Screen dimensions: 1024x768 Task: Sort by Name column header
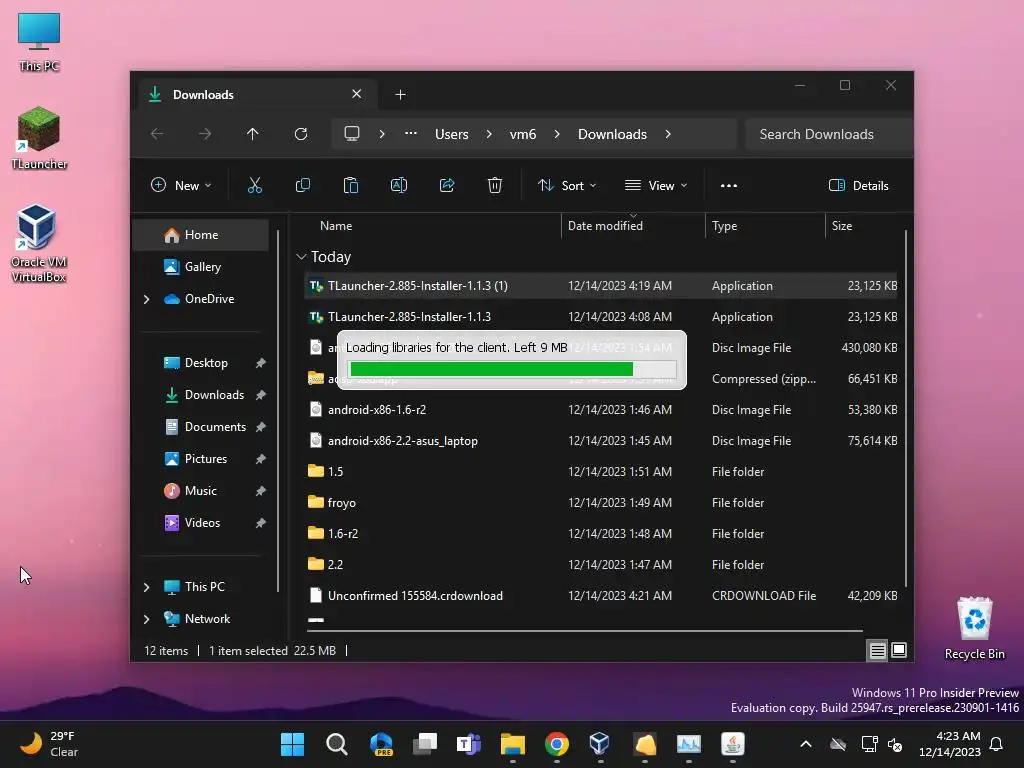coord(336,226)
